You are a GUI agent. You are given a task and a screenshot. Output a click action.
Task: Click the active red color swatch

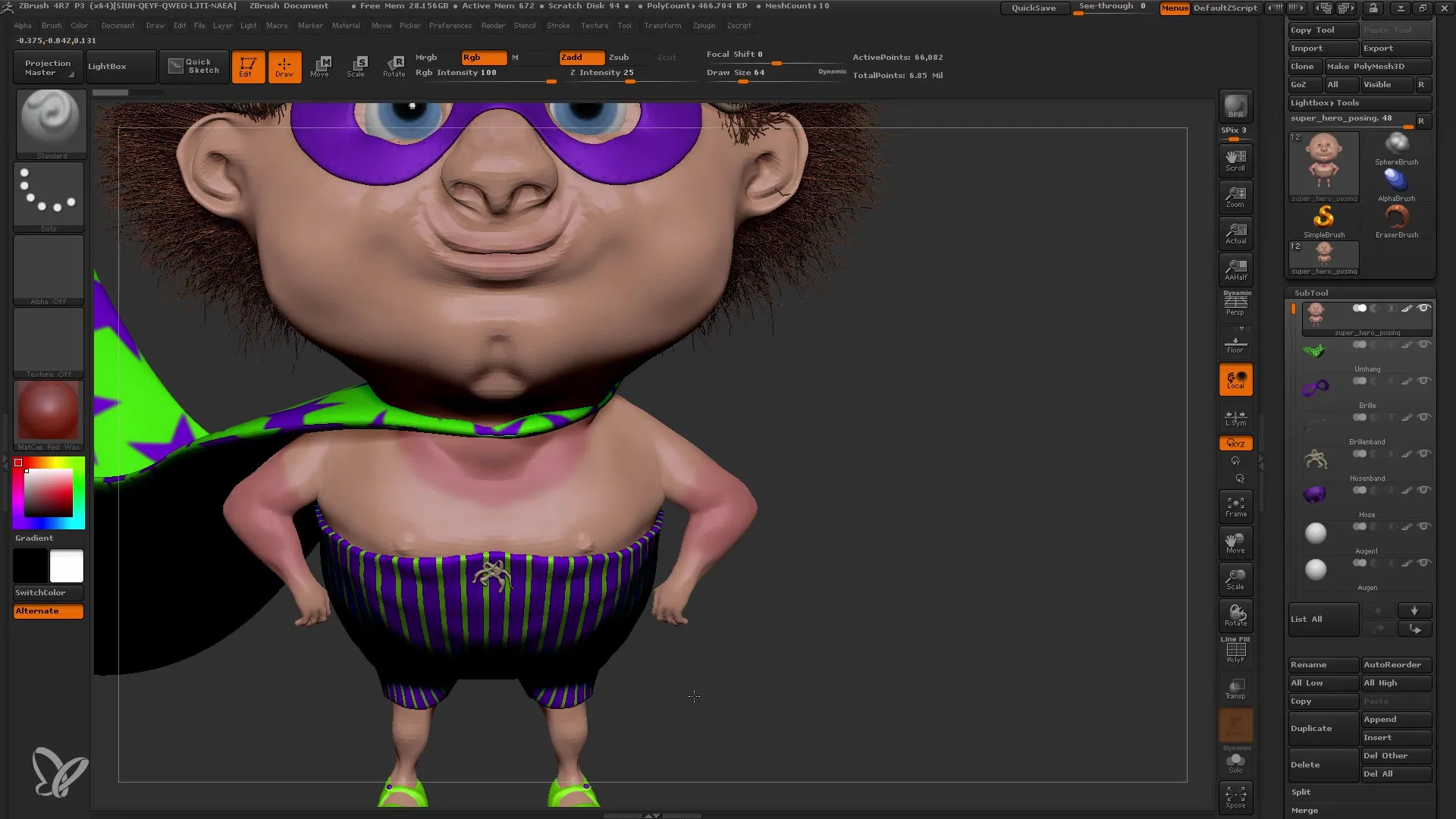point(19,463)
